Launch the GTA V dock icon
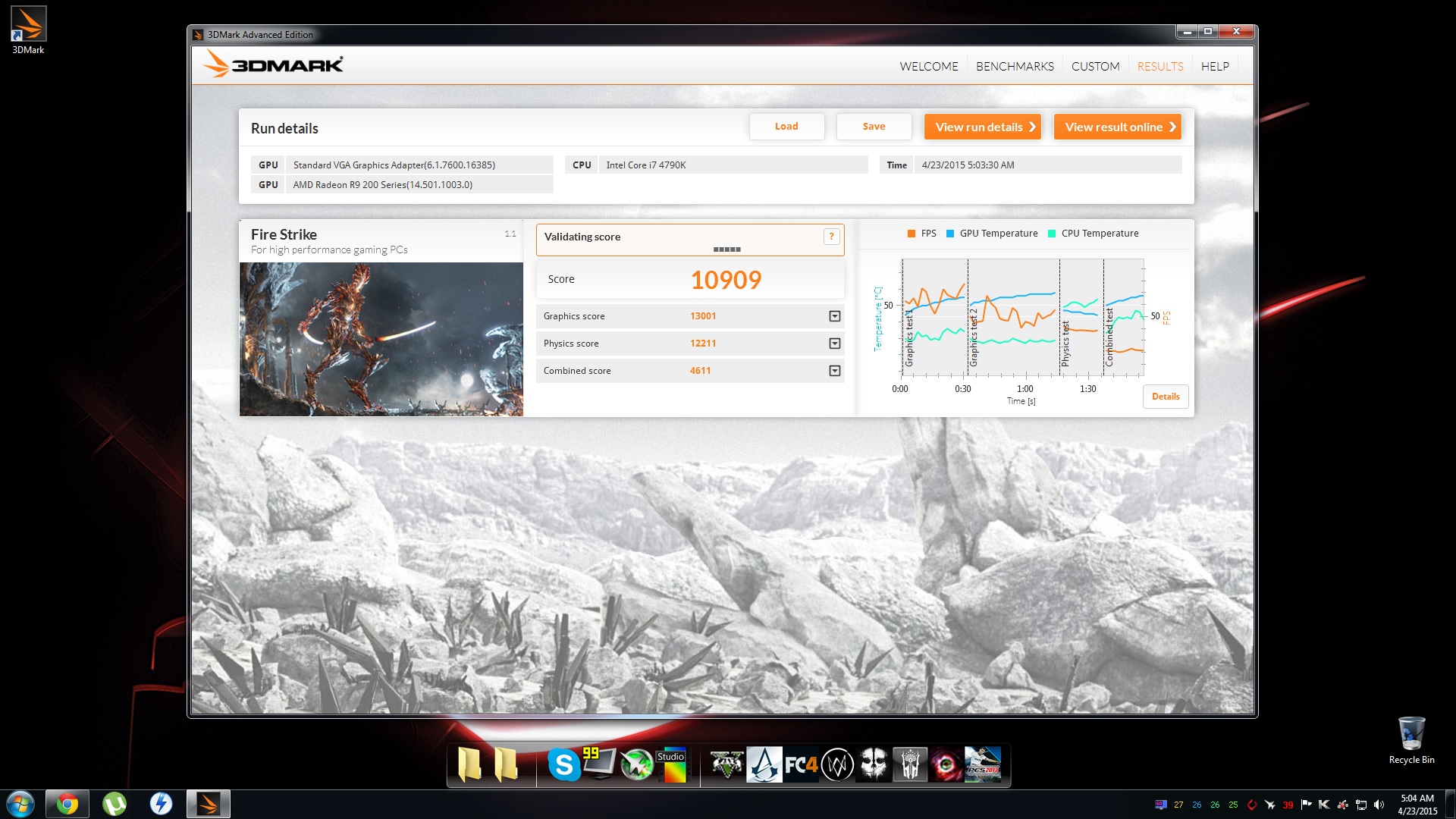 726,764
